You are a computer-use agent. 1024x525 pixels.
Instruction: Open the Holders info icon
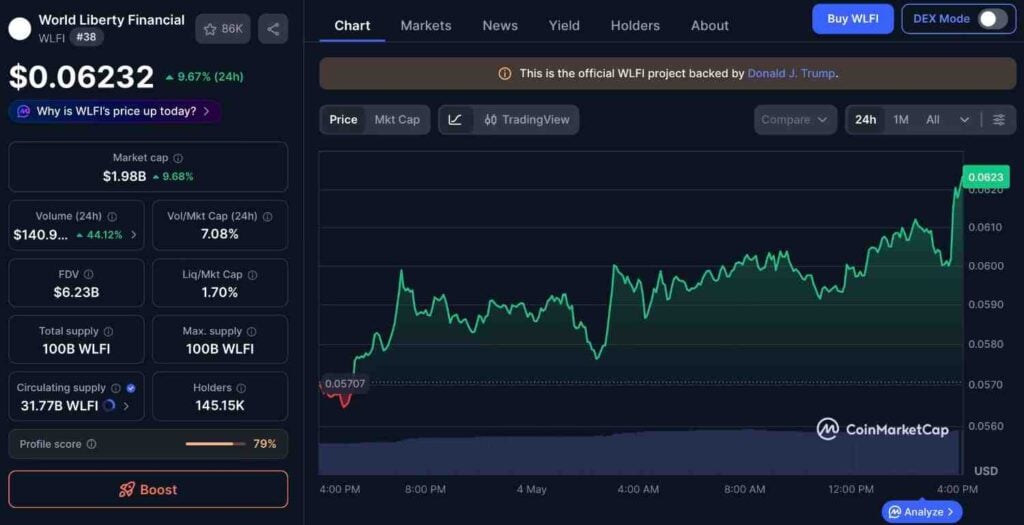point(241,388)
